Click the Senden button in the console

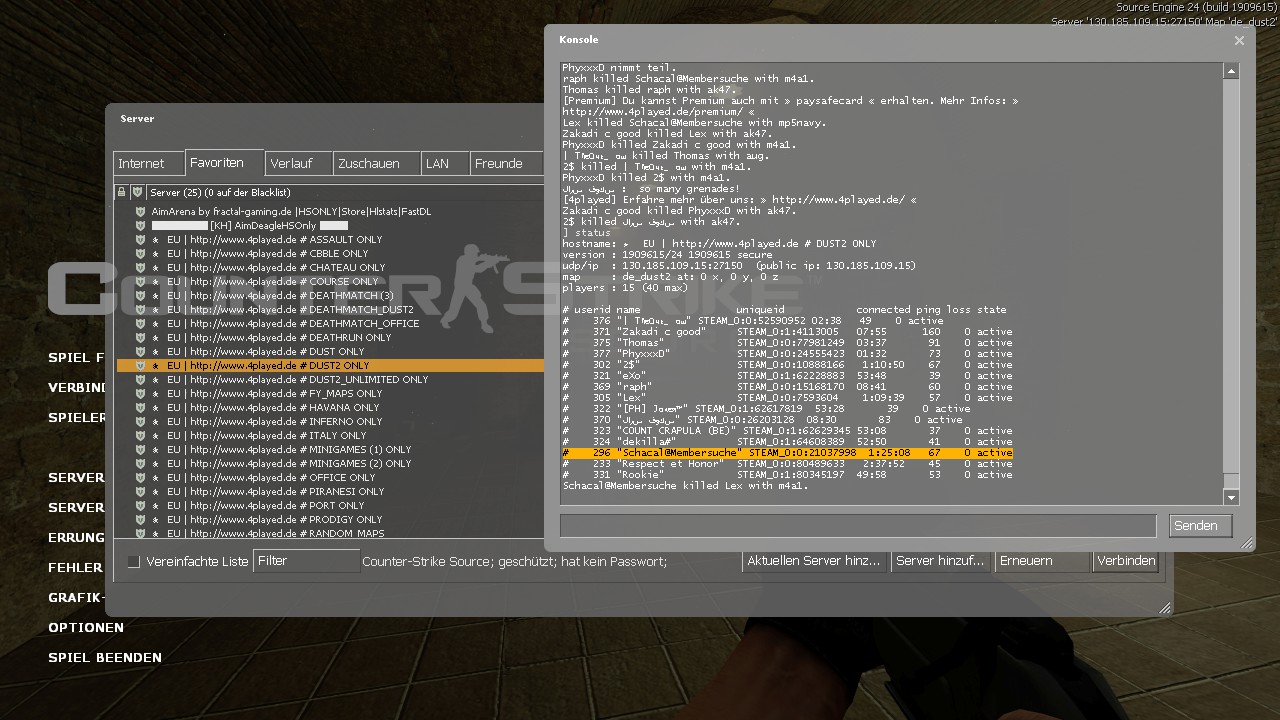pyautogui.click(x=1200, y=526)
